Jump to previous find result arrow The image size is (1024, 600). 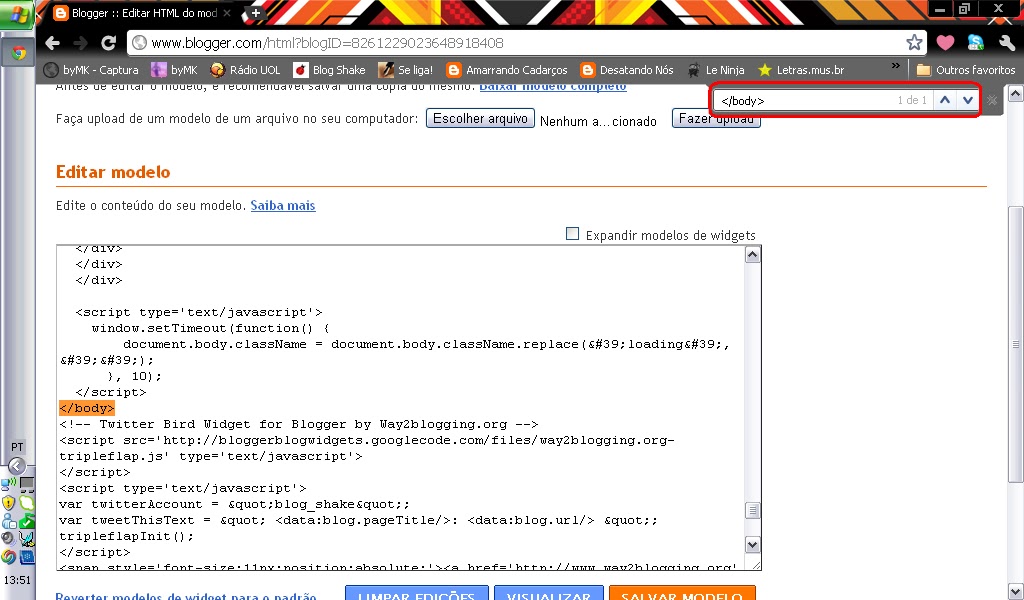point(944,100)
